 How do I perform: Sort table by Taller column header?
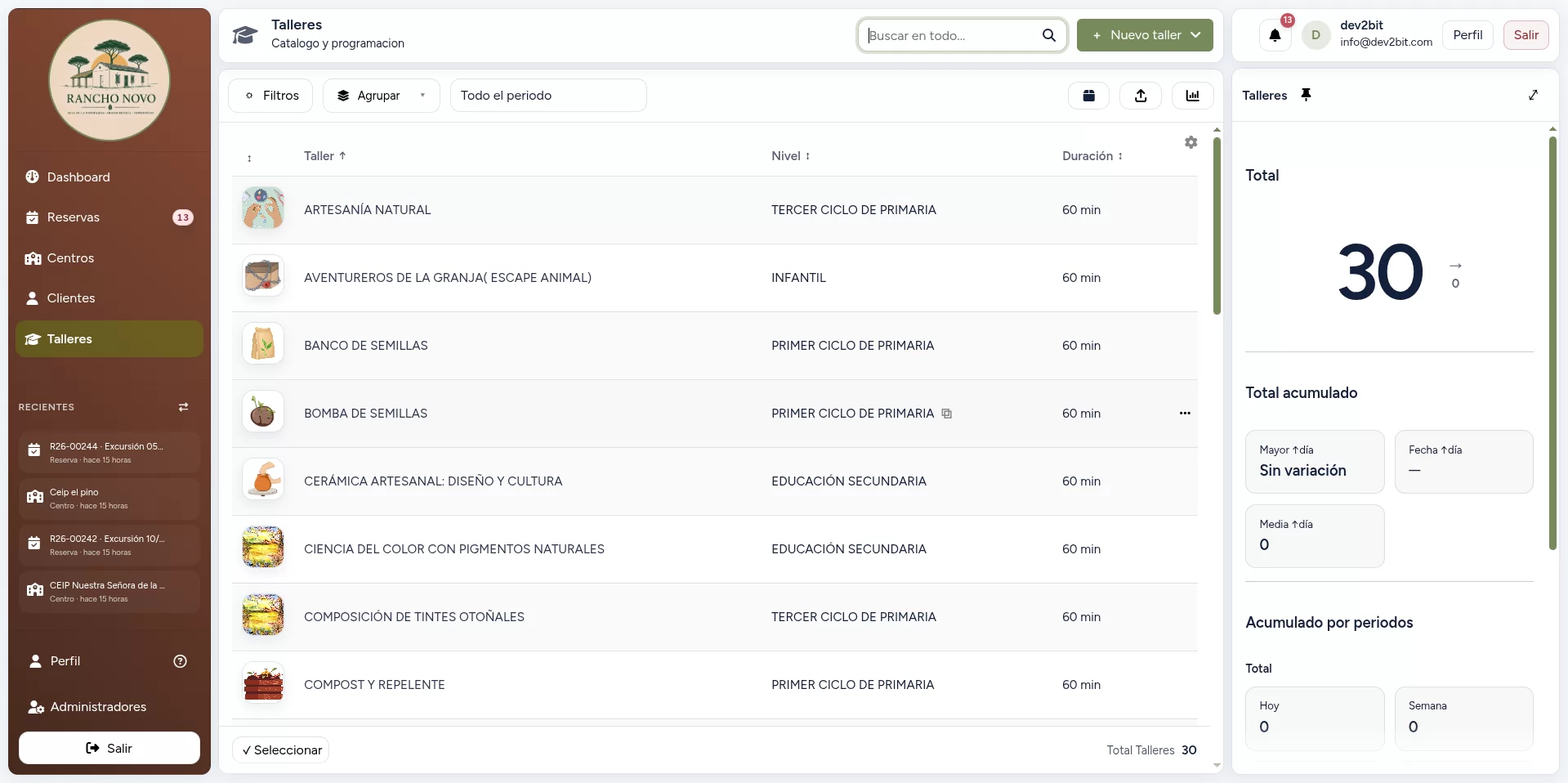(324, 156)
